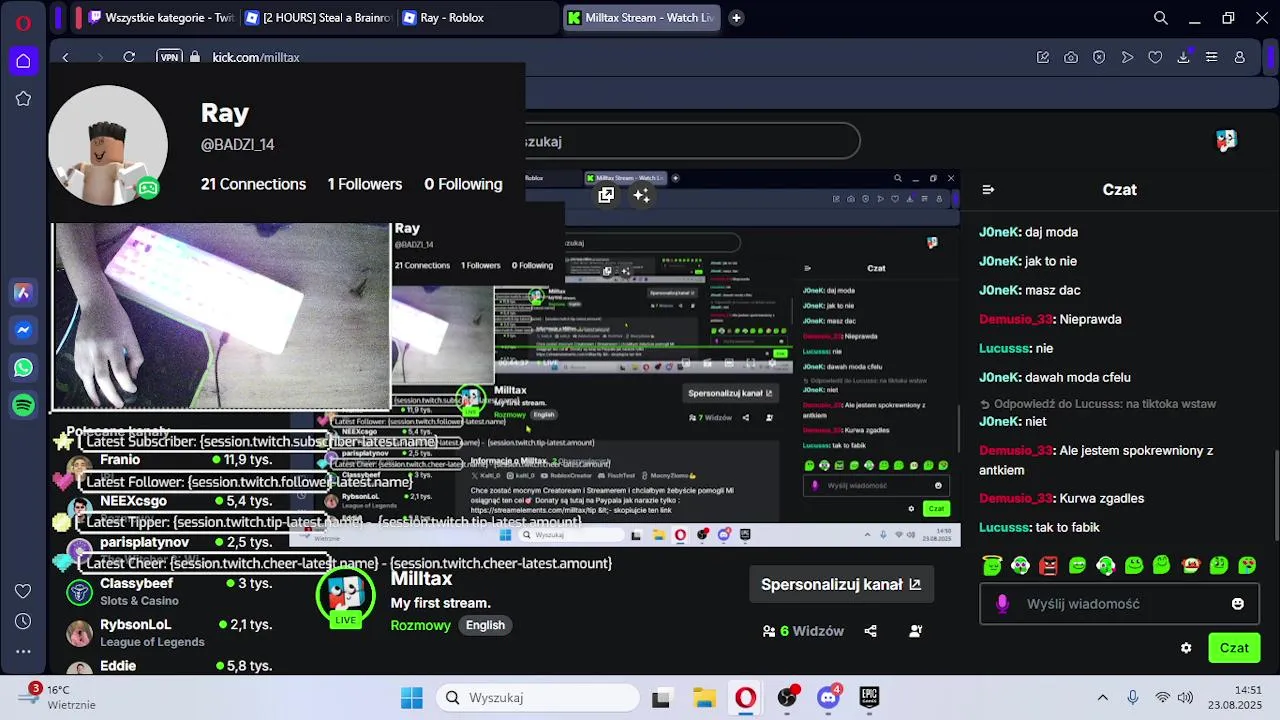Screen dimensions: 1280x720
Task: Reload the kick.com page
Action: 129,57
